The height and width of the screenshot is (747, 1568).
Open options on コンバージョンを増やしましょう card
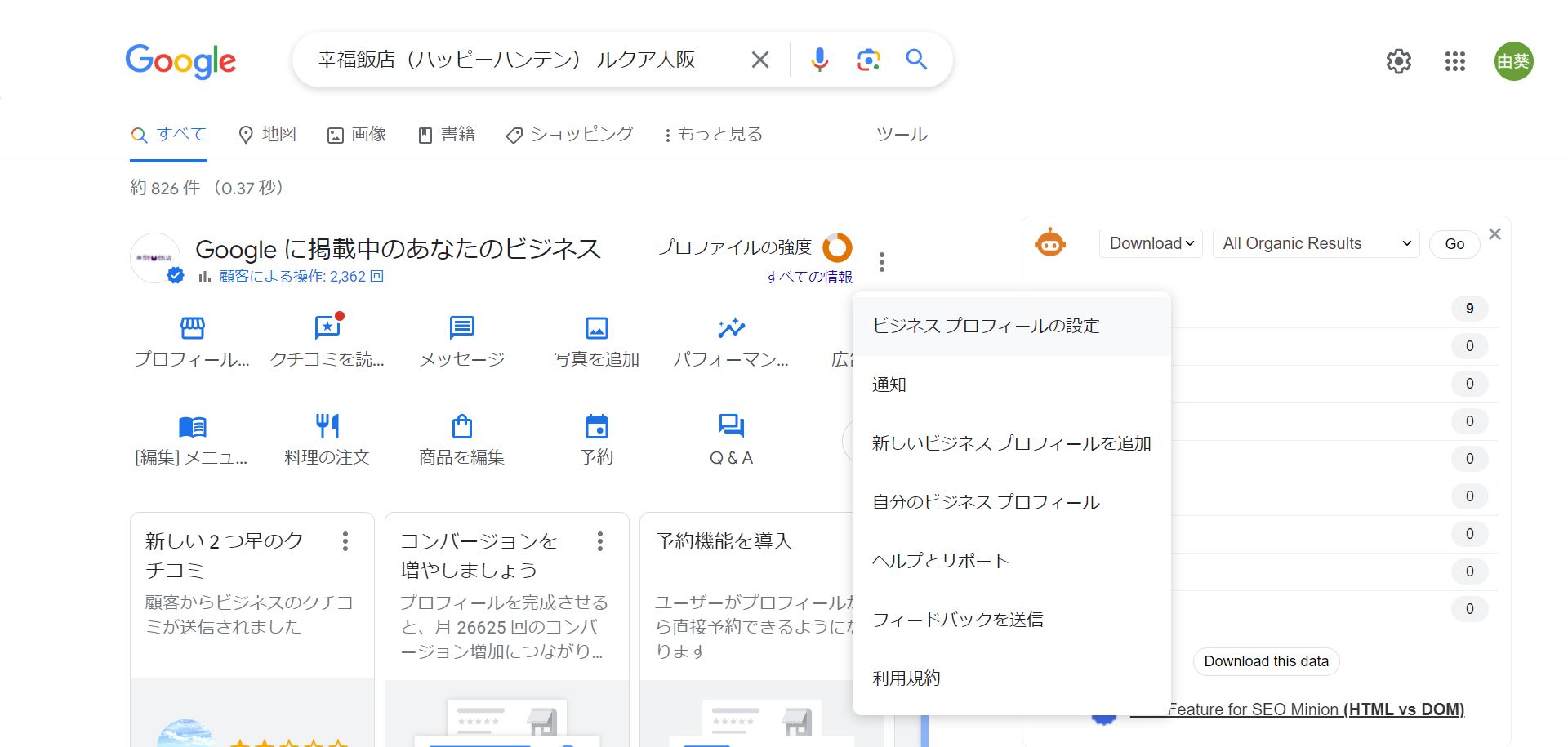click(600, 541)
